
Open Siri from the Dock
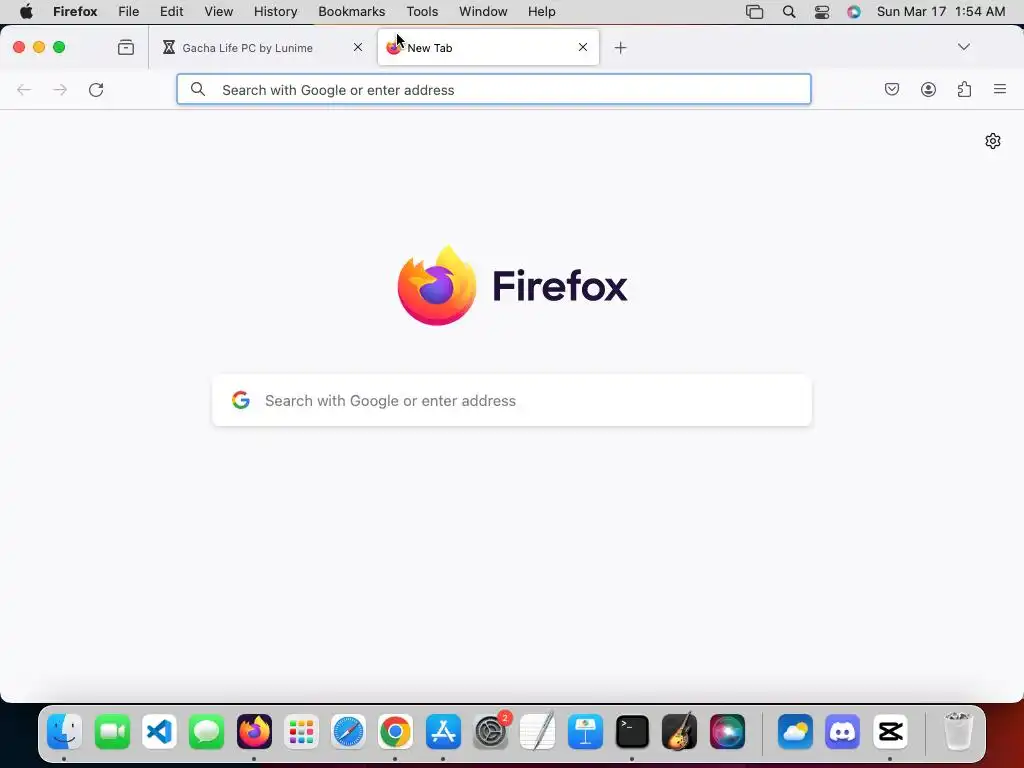727,731
